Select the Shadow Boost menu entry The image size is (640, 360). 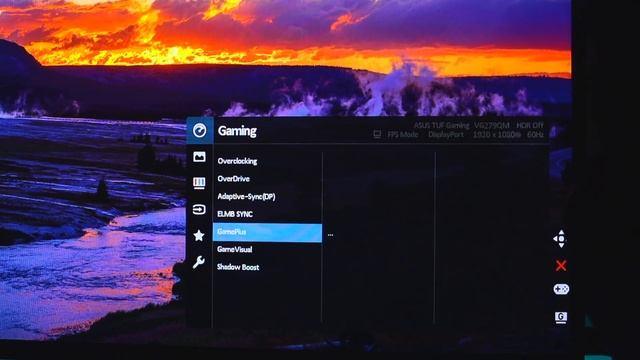(x=238, y=267)
